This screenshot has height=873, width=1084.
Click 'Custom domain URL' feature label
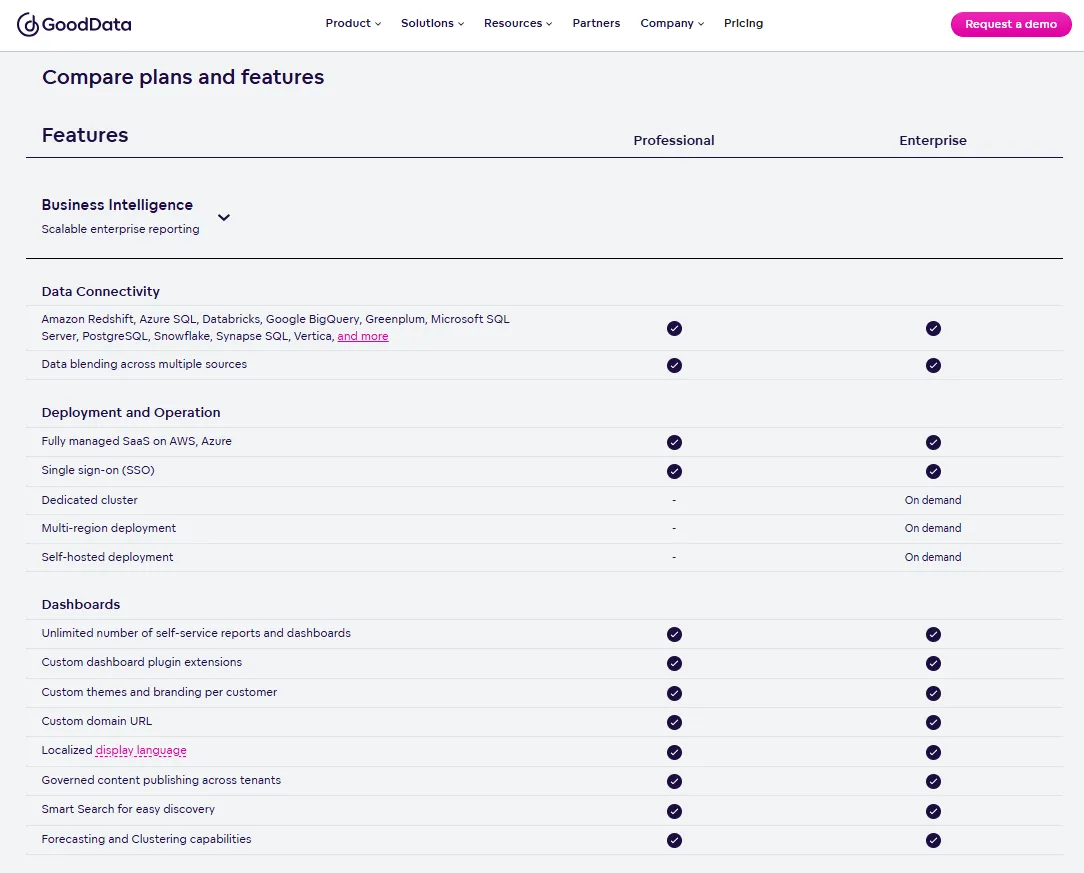[97, 721]
